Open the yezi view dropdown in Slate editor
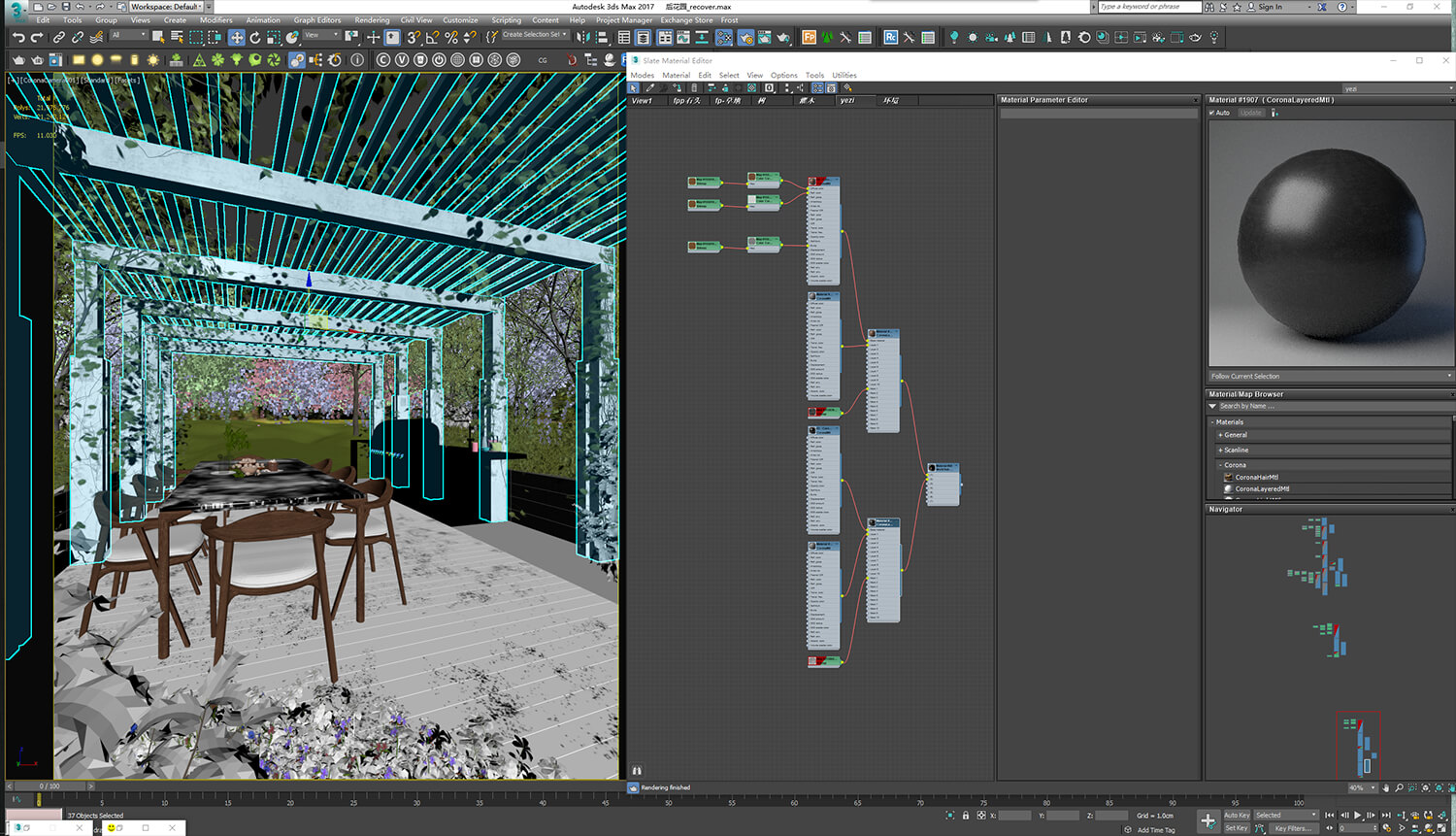The image size is (1456, 836). (1398, 88)
